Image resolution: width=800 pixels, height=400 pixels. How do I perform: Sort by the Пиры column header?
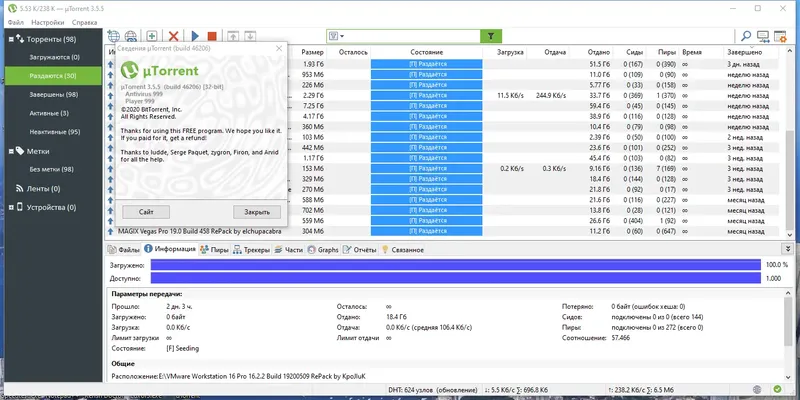(x=667, y=52)
